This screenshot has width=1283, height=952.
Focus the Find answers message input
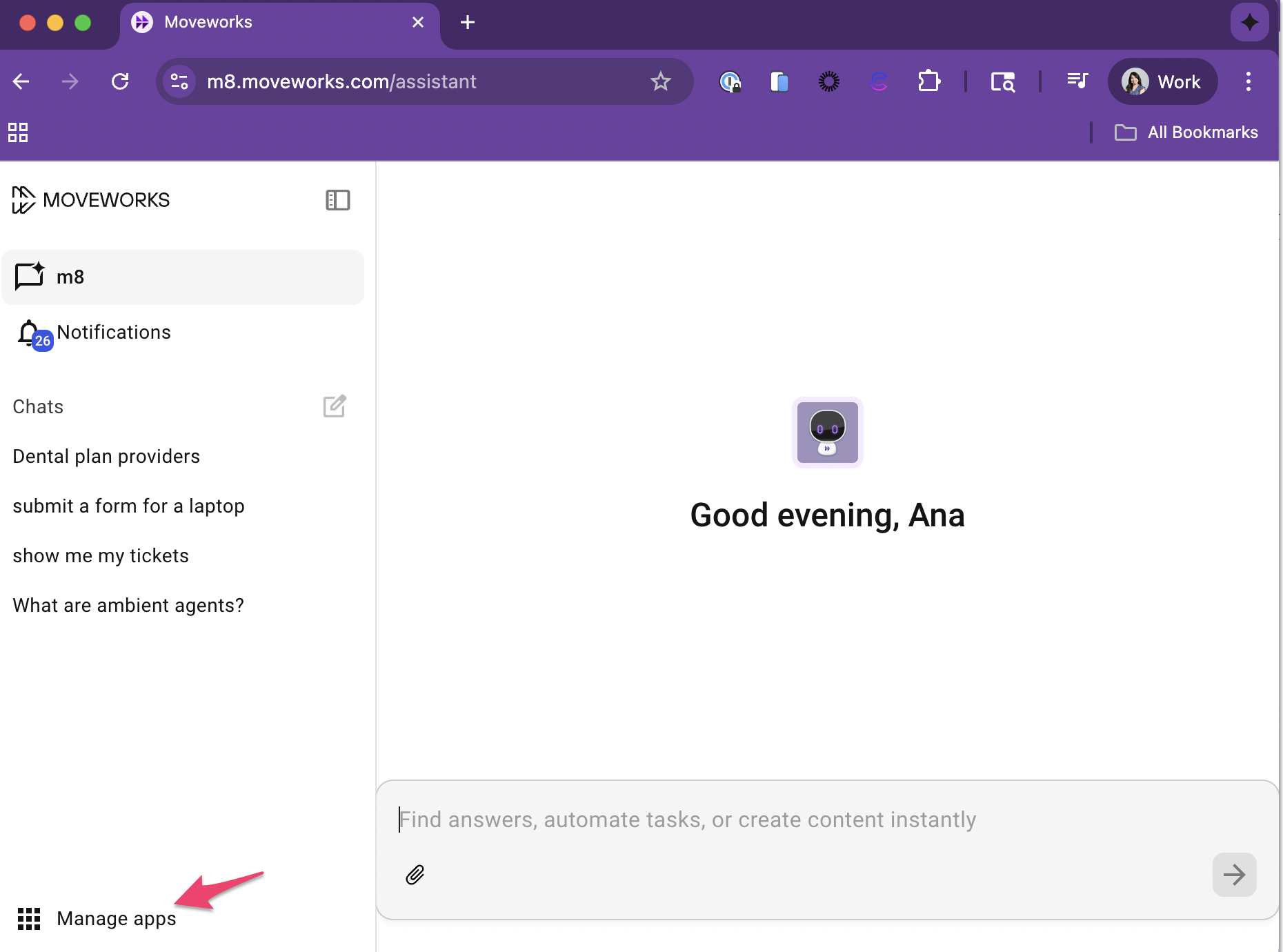[826, 820]
